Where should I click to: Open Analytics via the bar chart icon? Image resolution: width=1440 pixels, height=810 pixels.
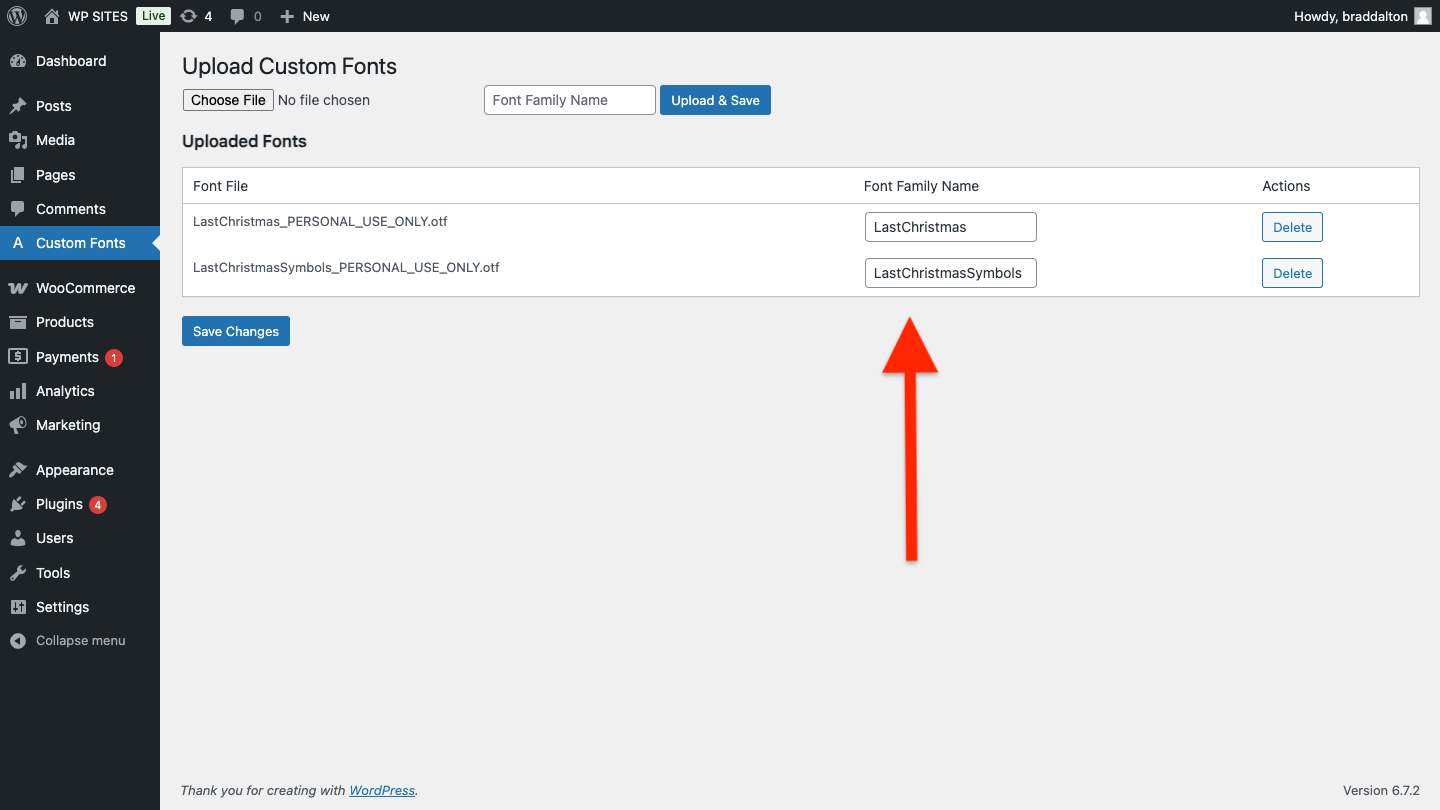coord(20,390)
